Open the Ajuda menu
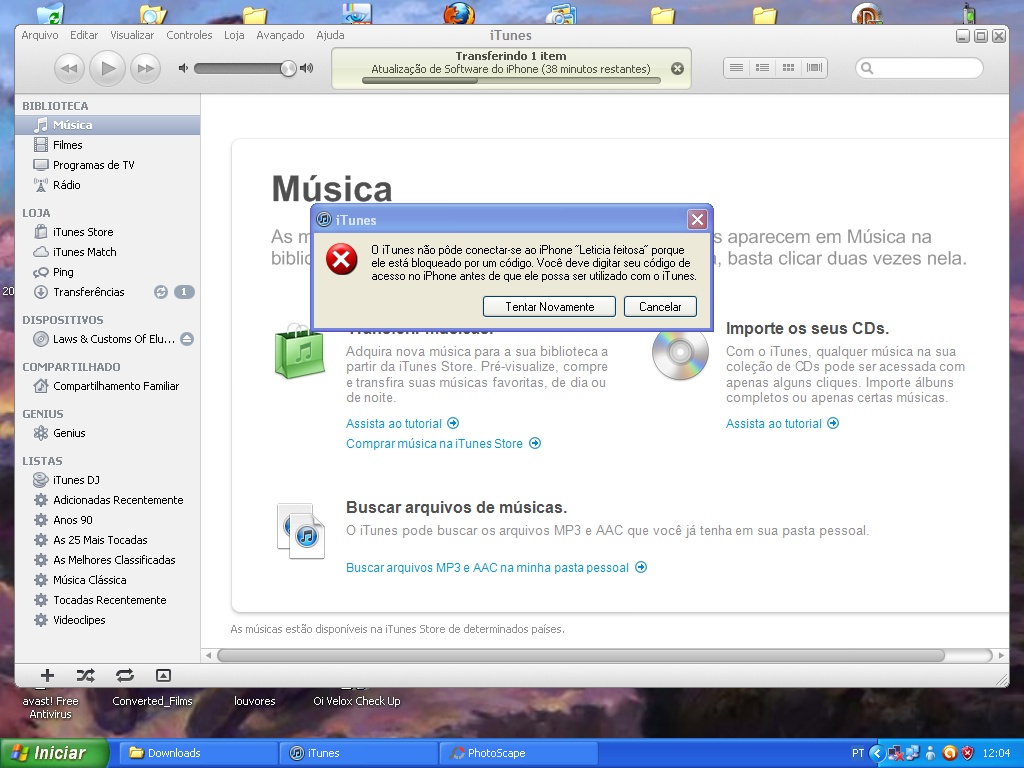Image resolution: width=1024 pixels, height=768 pixels. 330,35
